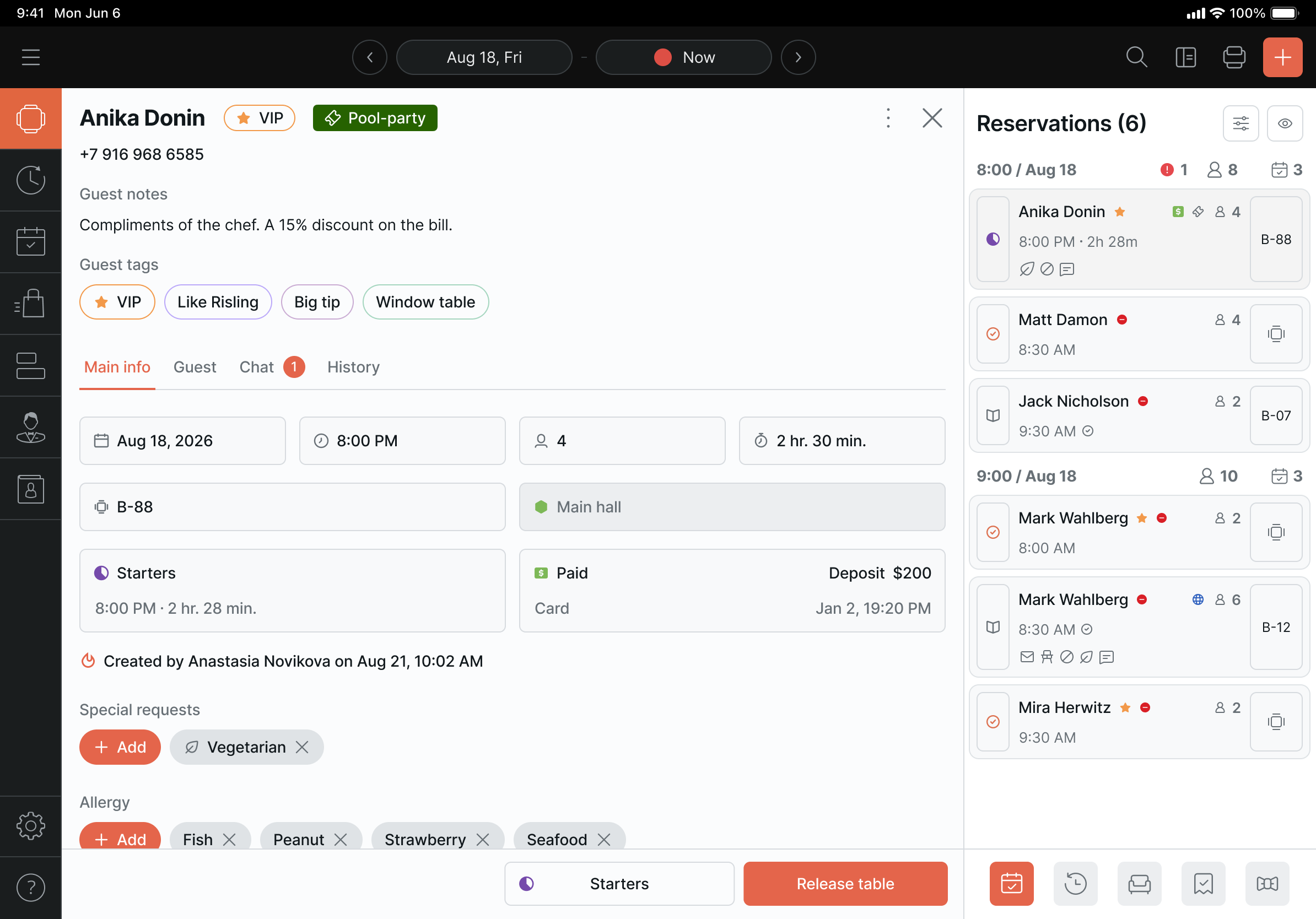Toggle Matt Damon status check circle
This screenshot has width=1316, height=919.
point(993,334)
